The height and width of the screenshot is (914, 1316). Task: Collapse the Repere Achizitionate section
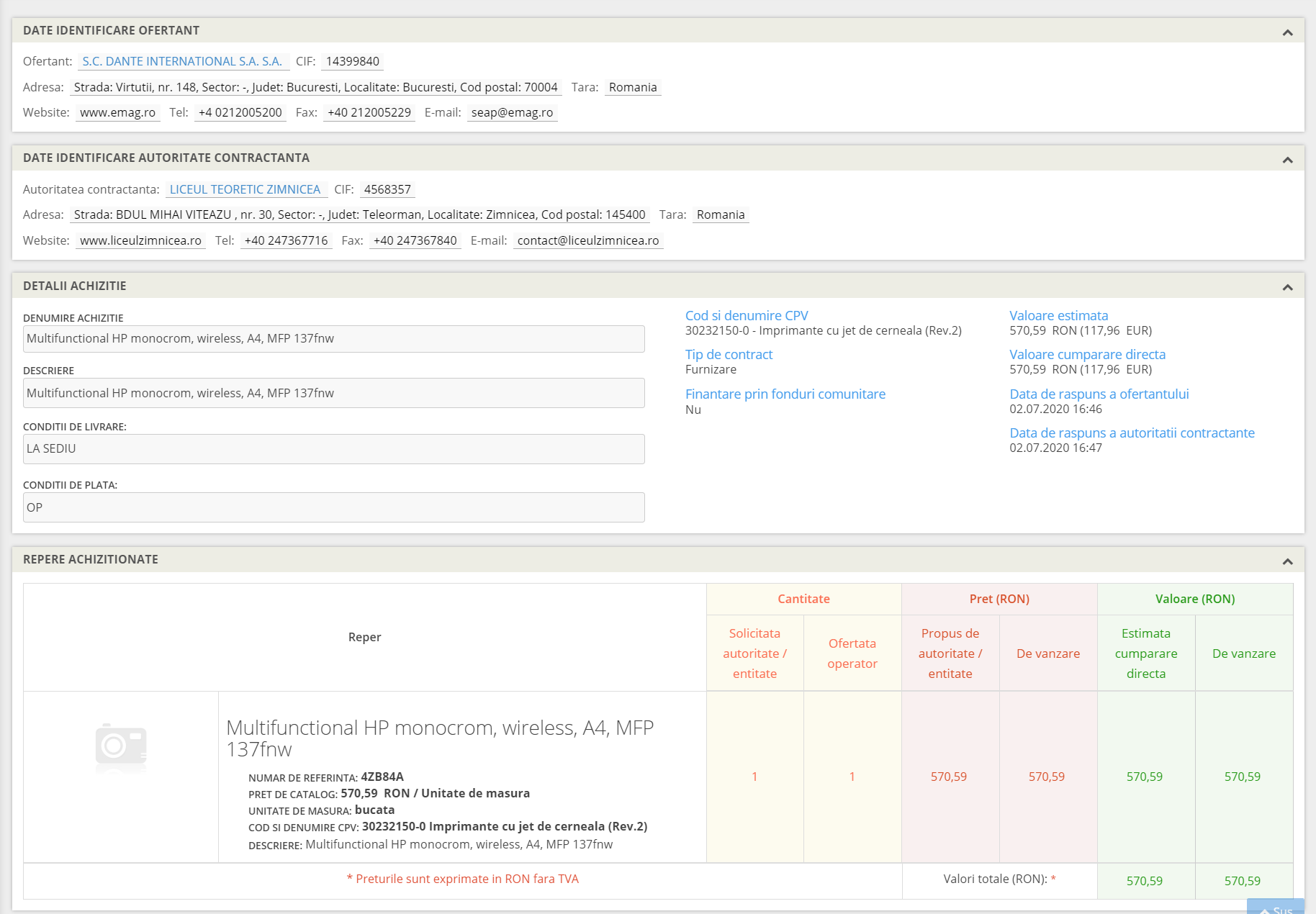pyautogui.click(x=1288, y=561)
